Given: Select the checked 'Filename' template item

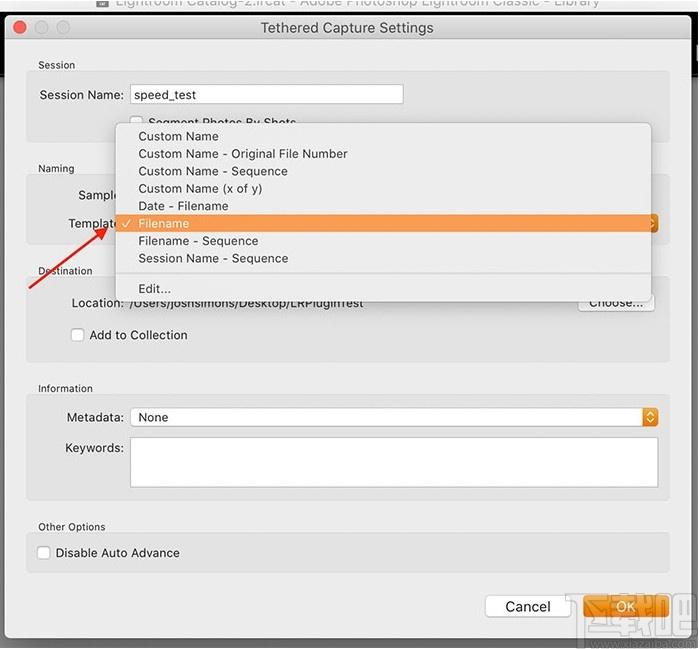Looking at the screenshot, I should pos(383,223).
